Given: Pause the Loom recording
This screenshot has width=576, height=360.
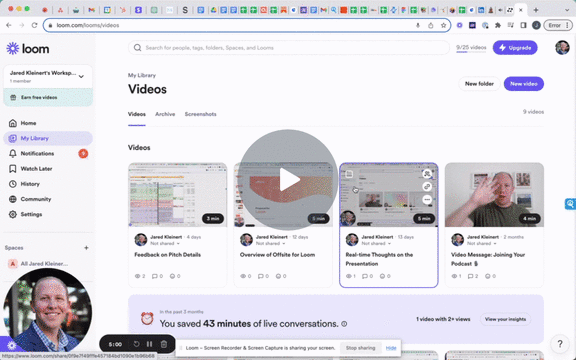Looking at the screenshot, I should (x=150, y=344).
